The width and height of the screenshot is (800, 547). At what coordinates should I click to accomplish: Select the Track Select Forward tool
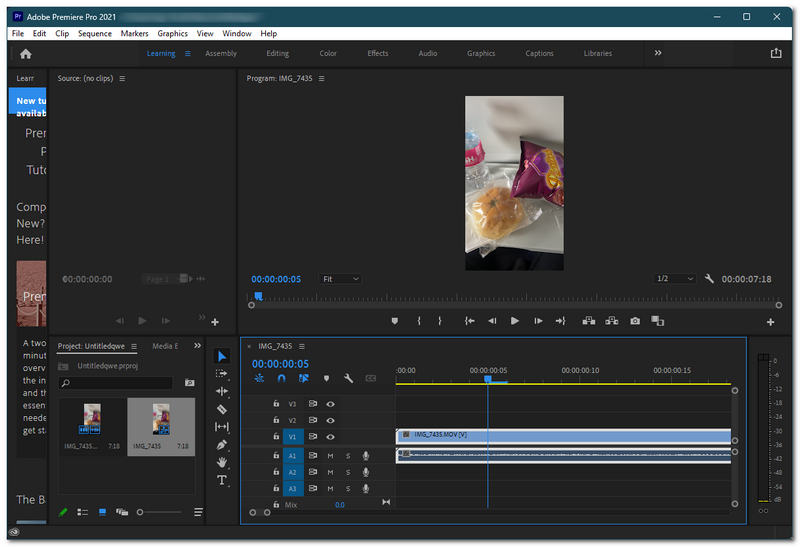click(x=221, y=374)
